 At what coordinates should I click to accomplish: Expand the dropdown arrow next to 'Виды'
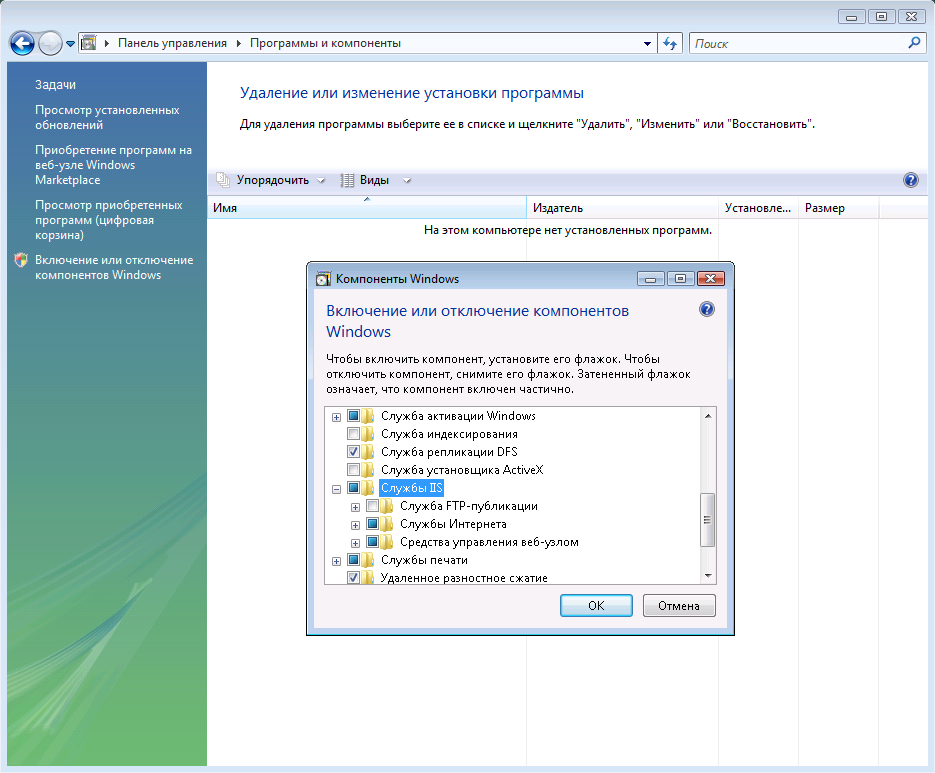(407, 180)
